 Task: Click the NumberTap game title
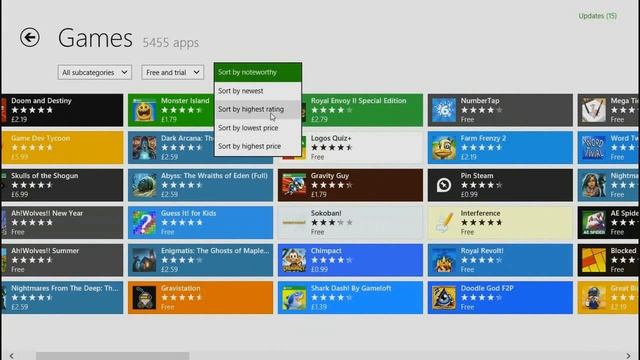480,100
